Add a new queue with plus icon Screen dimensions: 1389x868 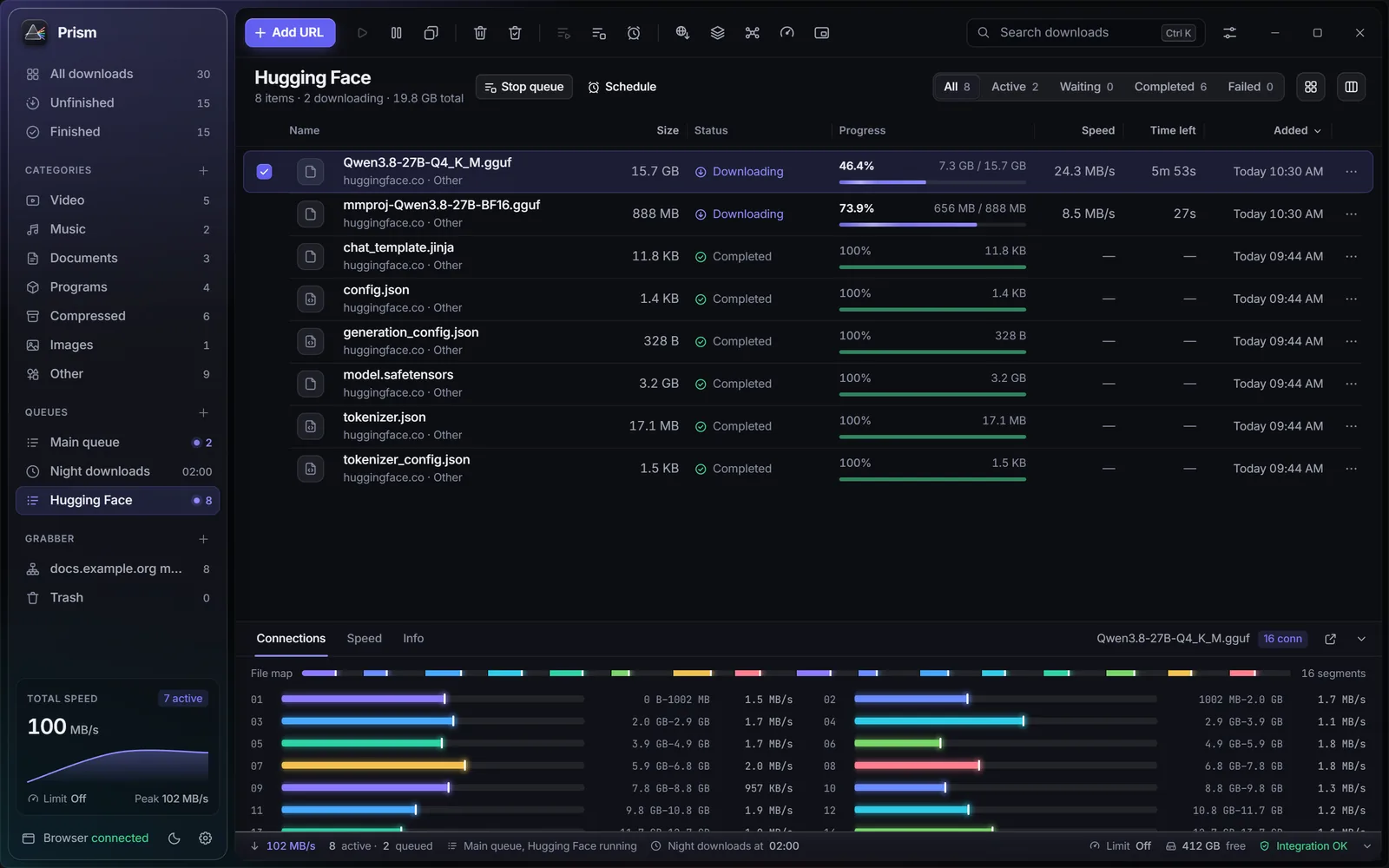pos(203,412)
